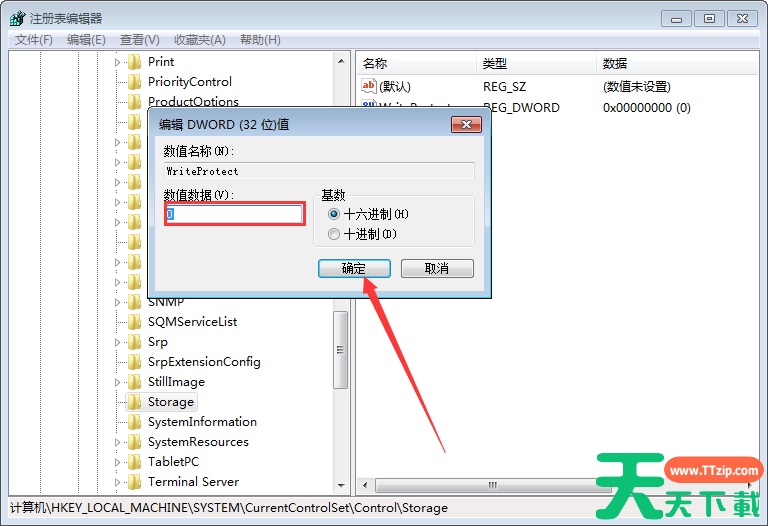The image size is (768, 526).
Task: Click the PriorityControl folder icon
Action: [x=134, y=81]
